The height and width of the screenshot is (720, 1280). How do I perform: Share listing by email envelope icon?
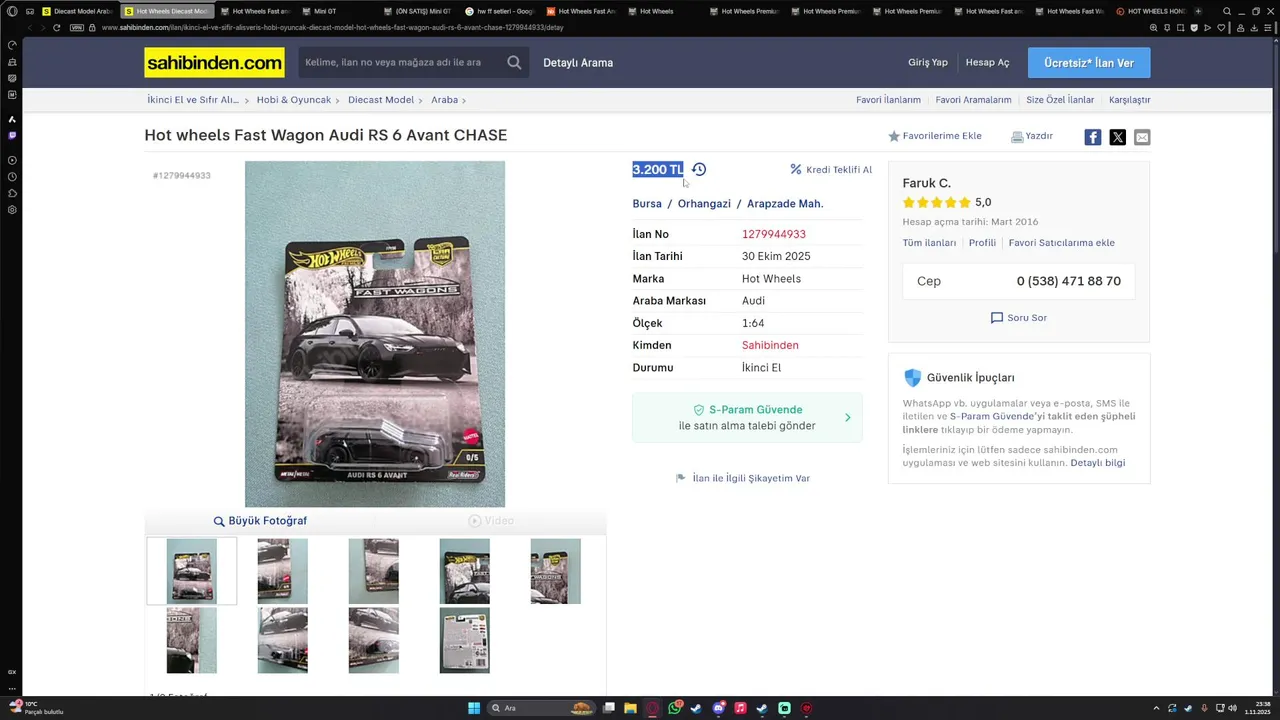coord(1142,137)
